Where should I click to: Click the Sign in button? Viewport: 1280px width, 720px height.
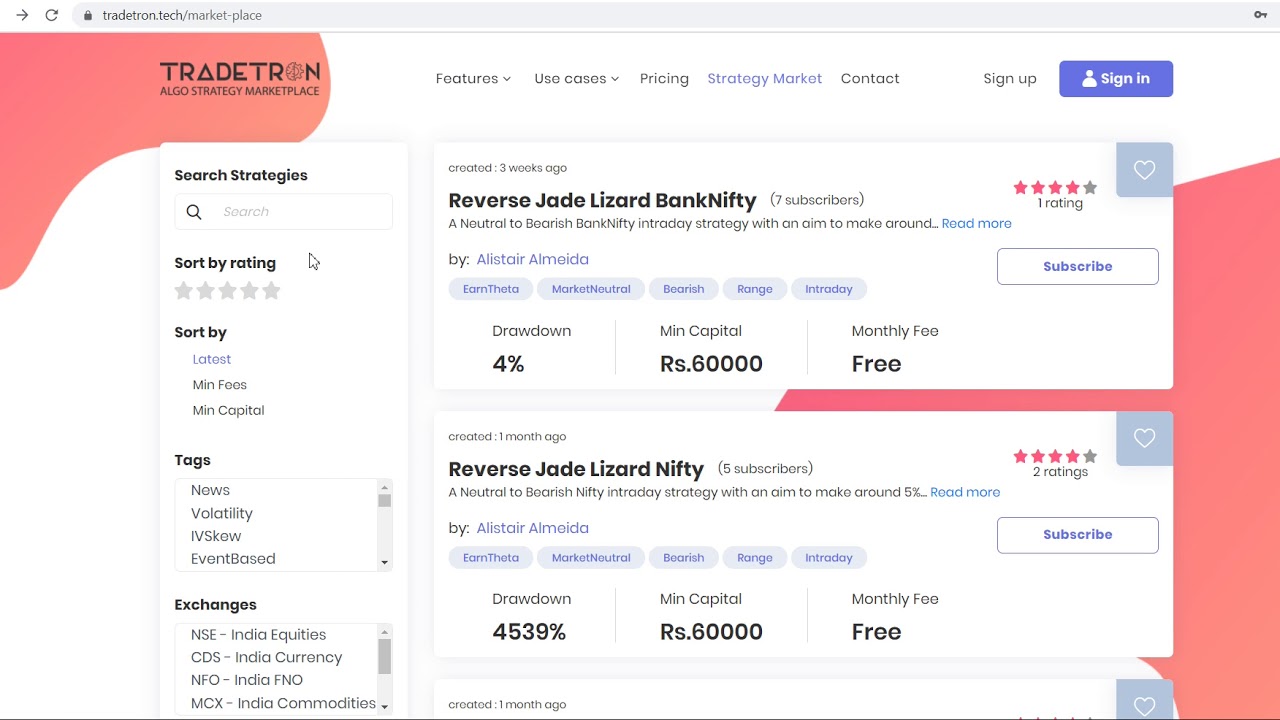point(1116,79)
